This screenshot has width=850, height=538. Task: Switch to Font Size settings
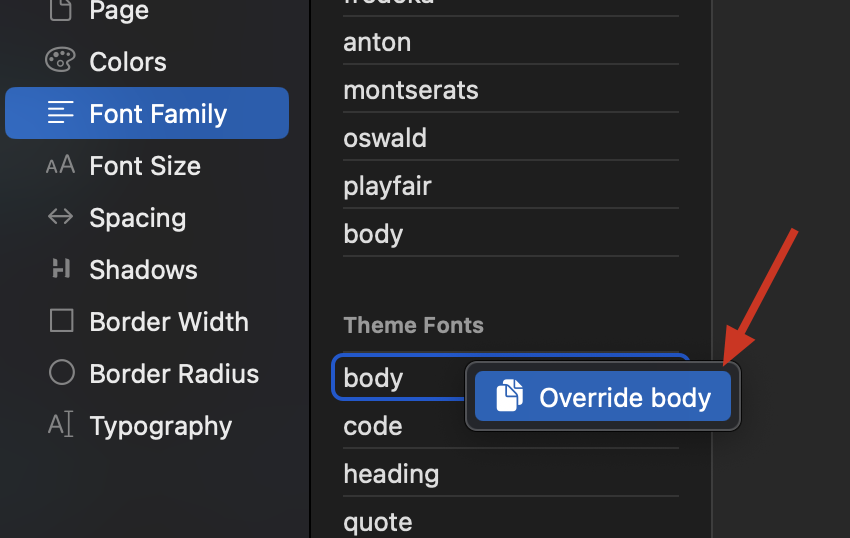pyautogui.click(x=145, y=166)
